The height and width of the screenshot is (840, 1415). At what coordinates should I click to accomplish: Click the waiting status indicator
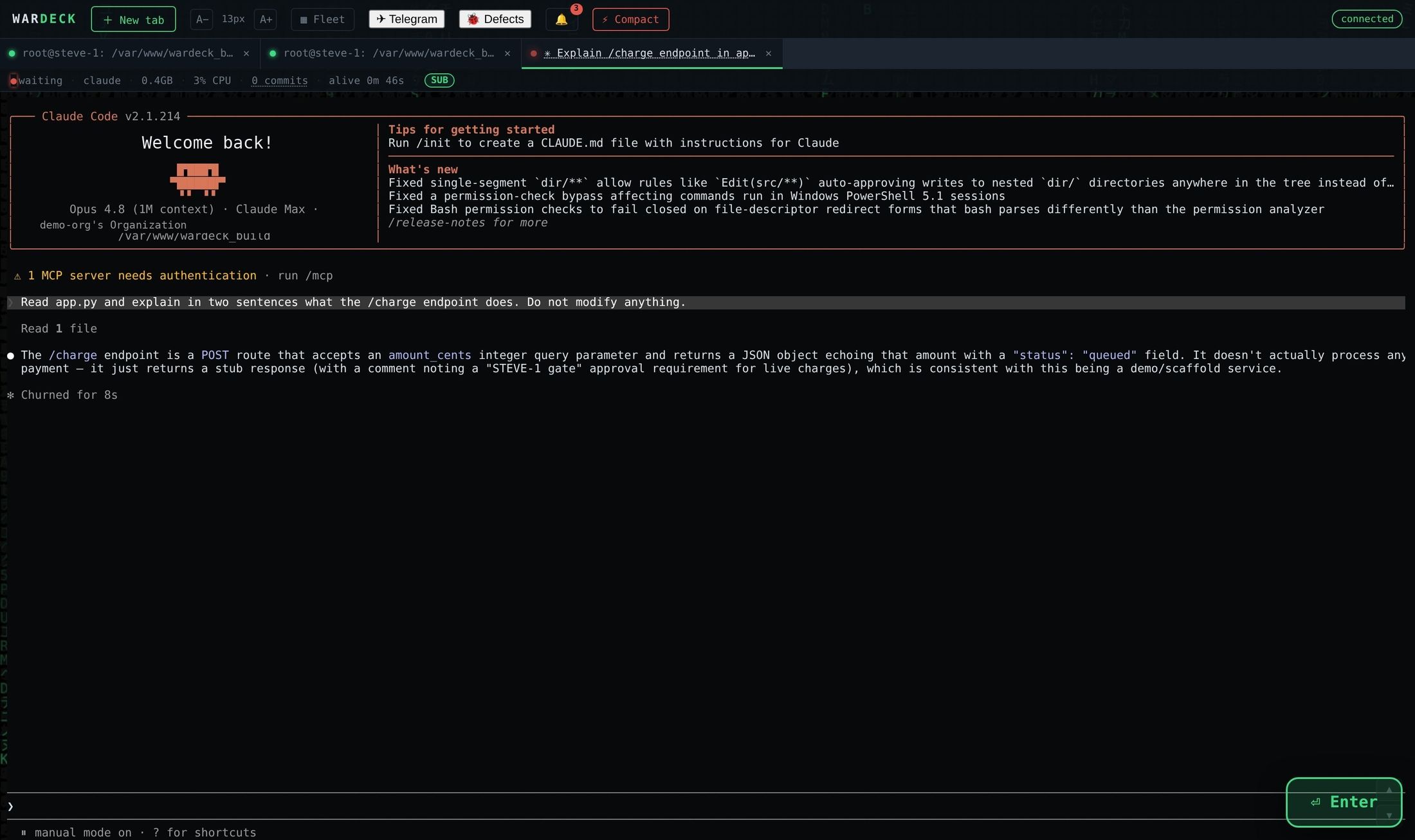point(36,80)
